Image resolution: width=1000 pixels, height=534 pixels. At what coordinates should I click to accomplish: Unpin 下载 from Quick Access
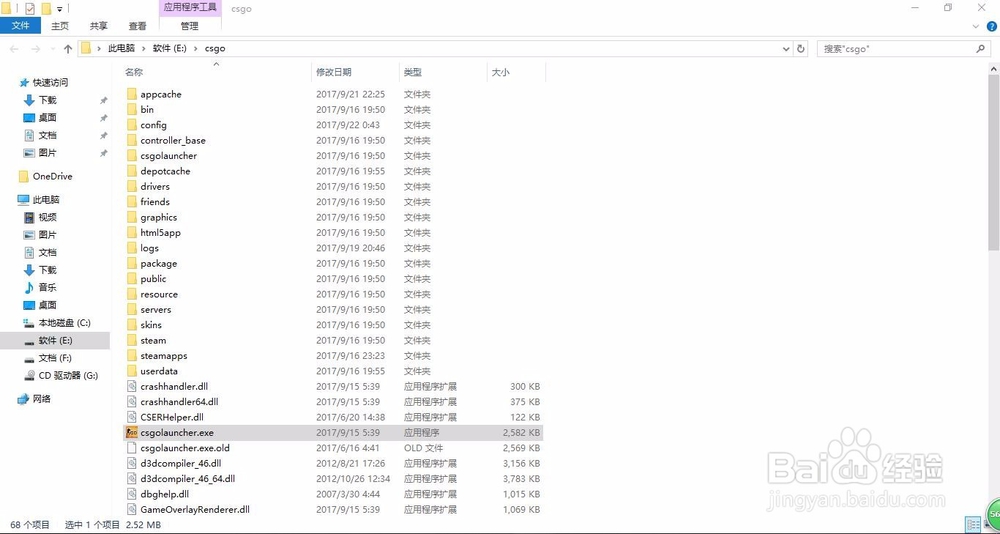click(103, 100)
